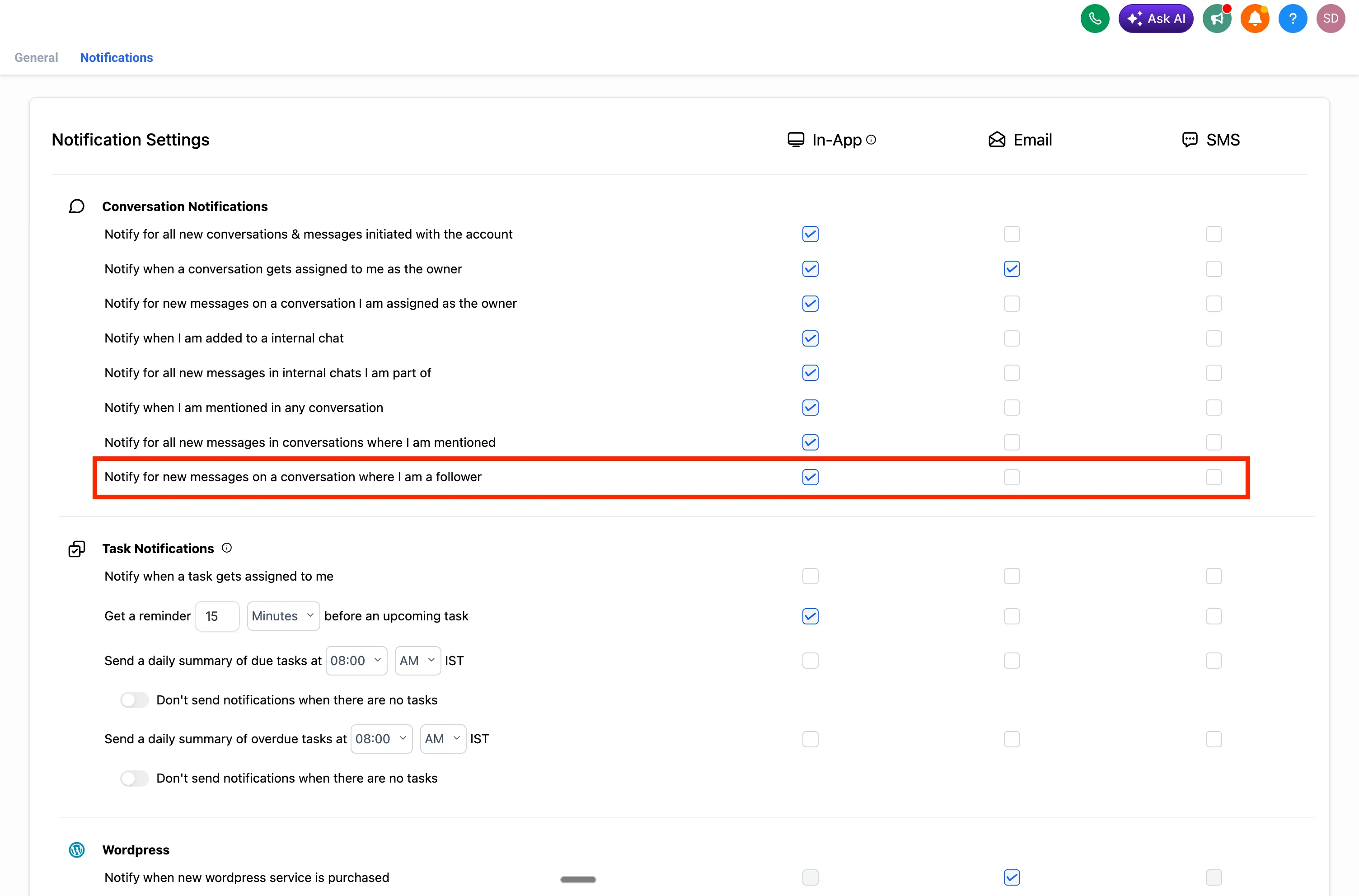Toggle don't send notifications for due tasks summary
The image size is (1359, 896).
pyautogui.click(x=135, y=699)
